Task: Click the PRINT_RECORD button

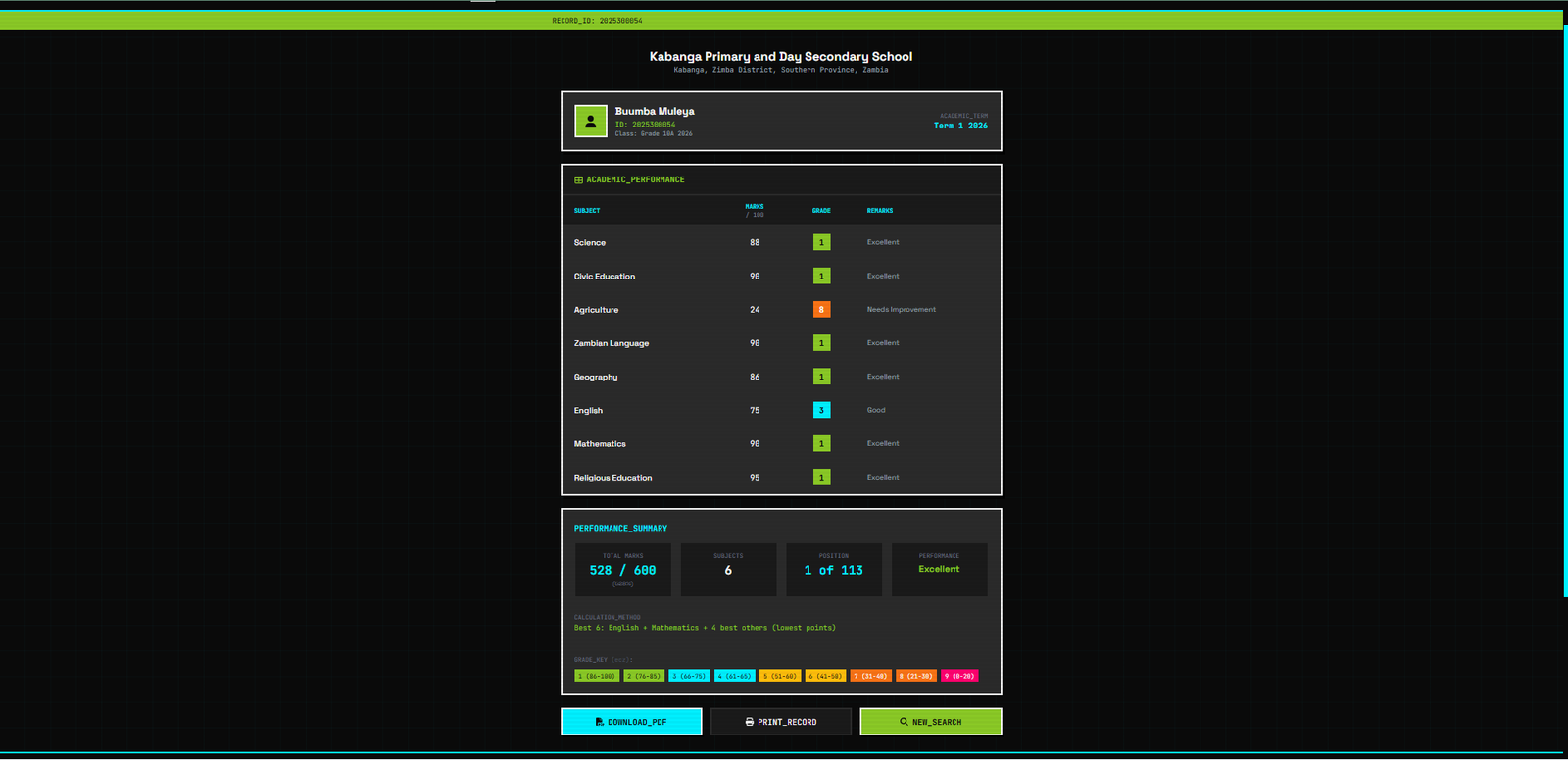Action: (781, 722)
